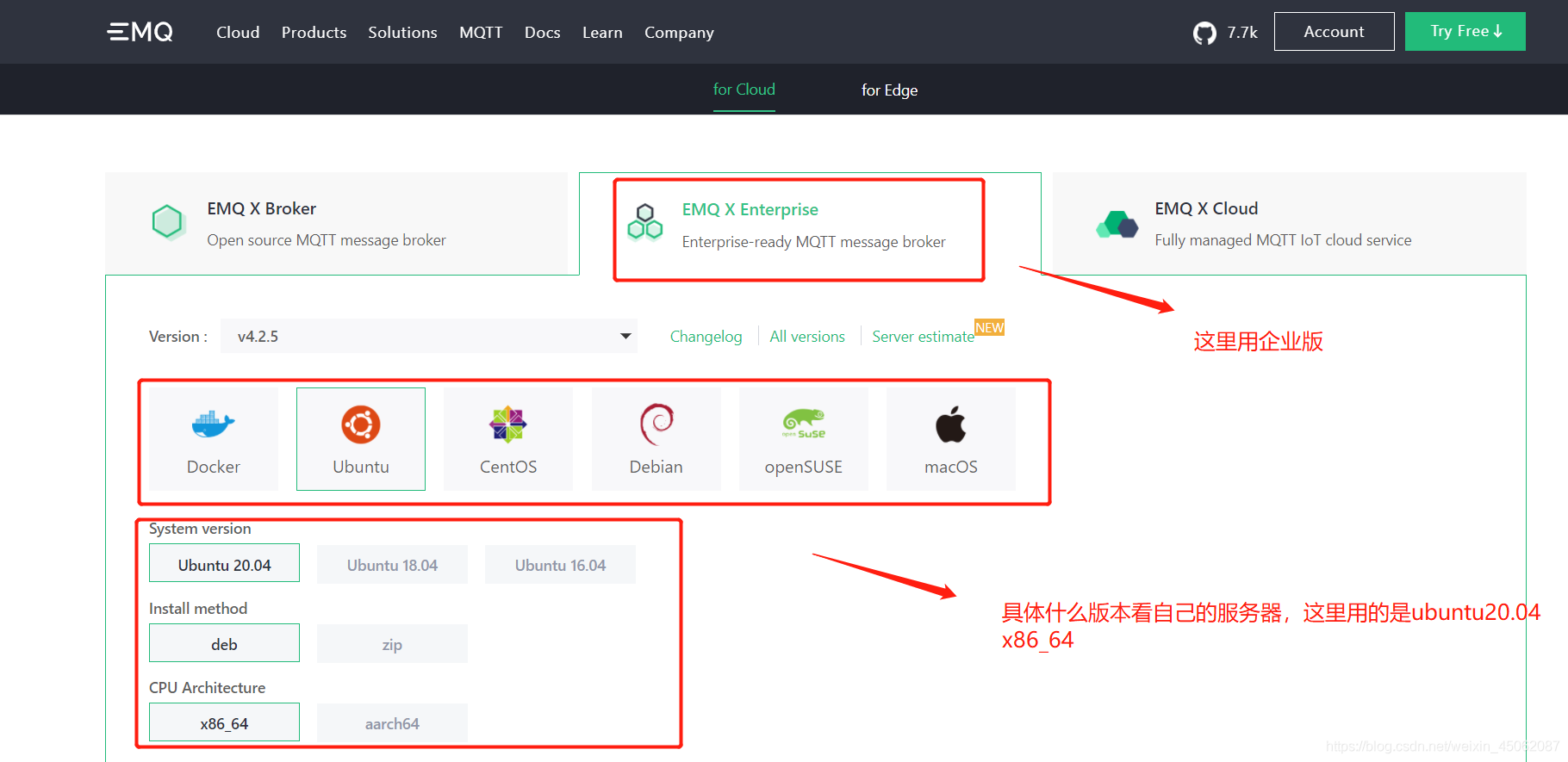Select the EMQ X Cloud product tab
This screenshot has width=1568, height=762.
click(x=1289, y=224)
